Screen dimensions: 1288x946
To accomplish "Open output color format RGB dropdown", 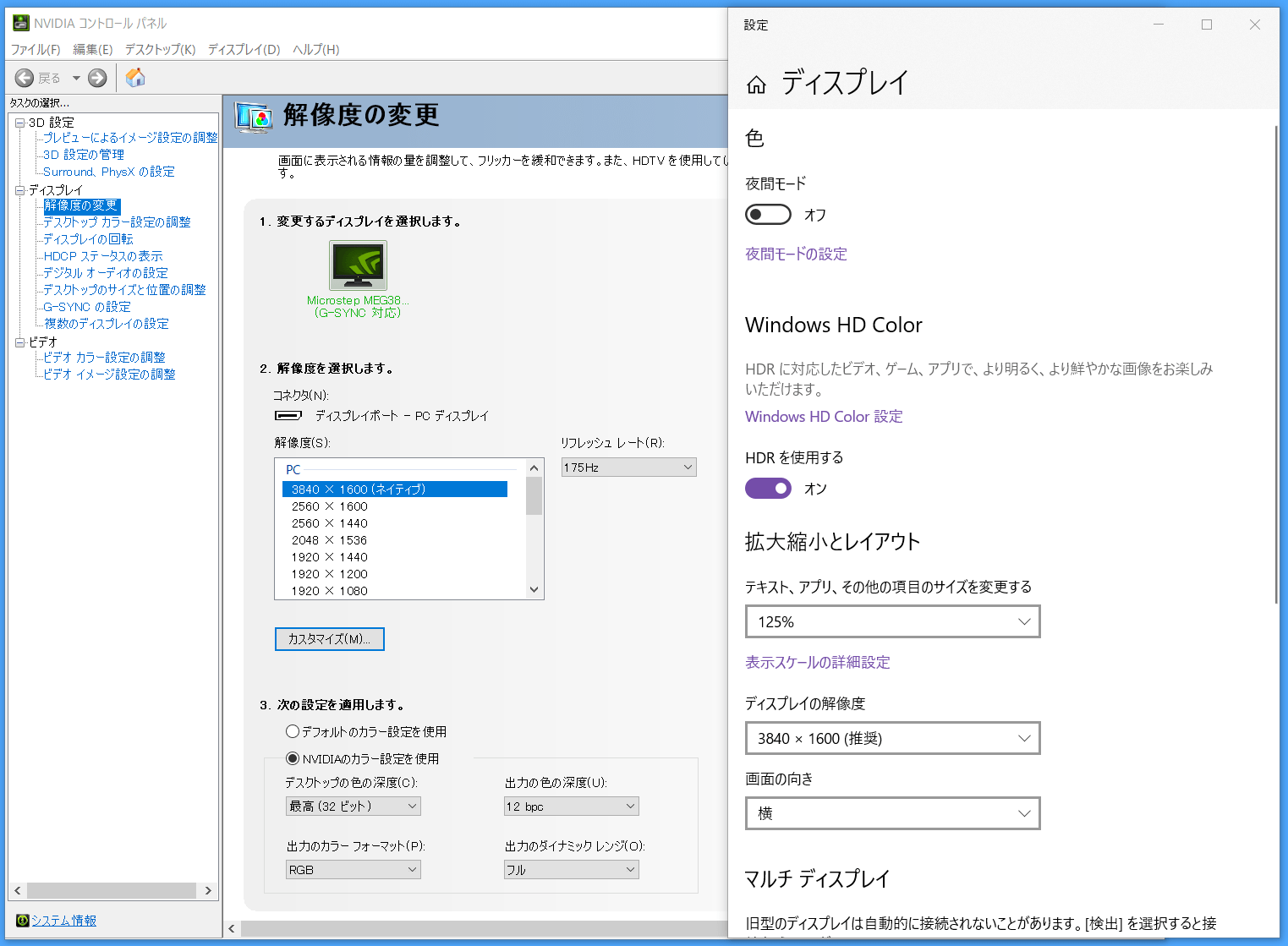I will [x=354, y=870].
